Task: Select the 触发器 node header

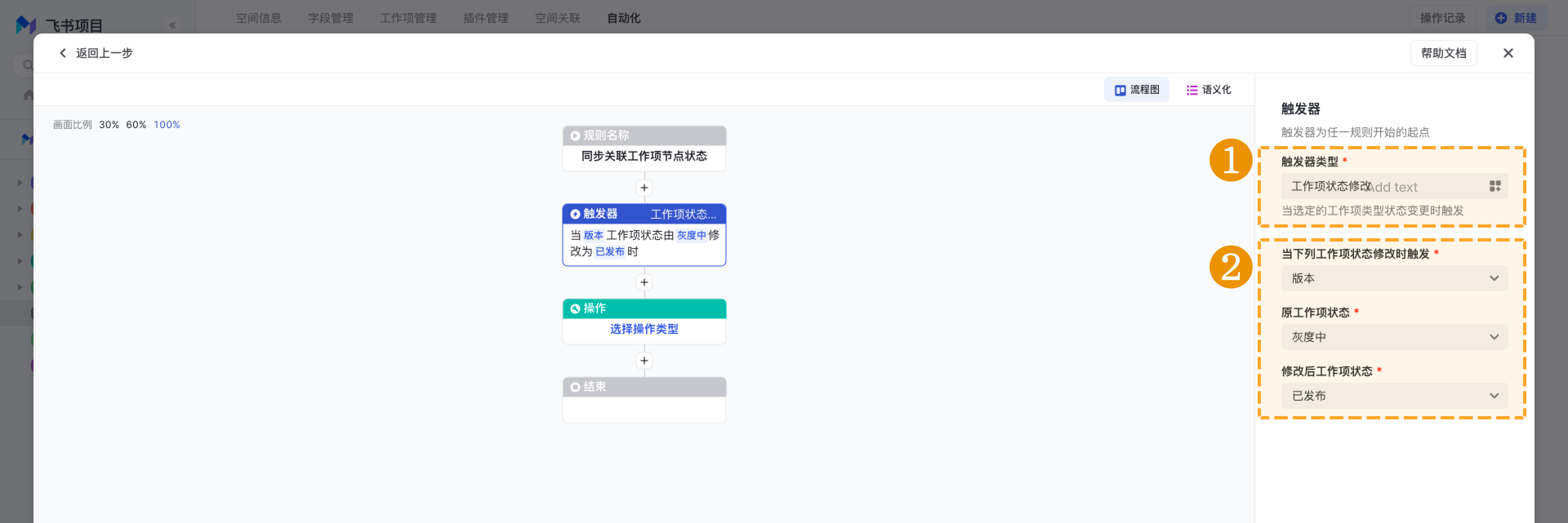Action: pyautogui.click(x=644, y=214)
